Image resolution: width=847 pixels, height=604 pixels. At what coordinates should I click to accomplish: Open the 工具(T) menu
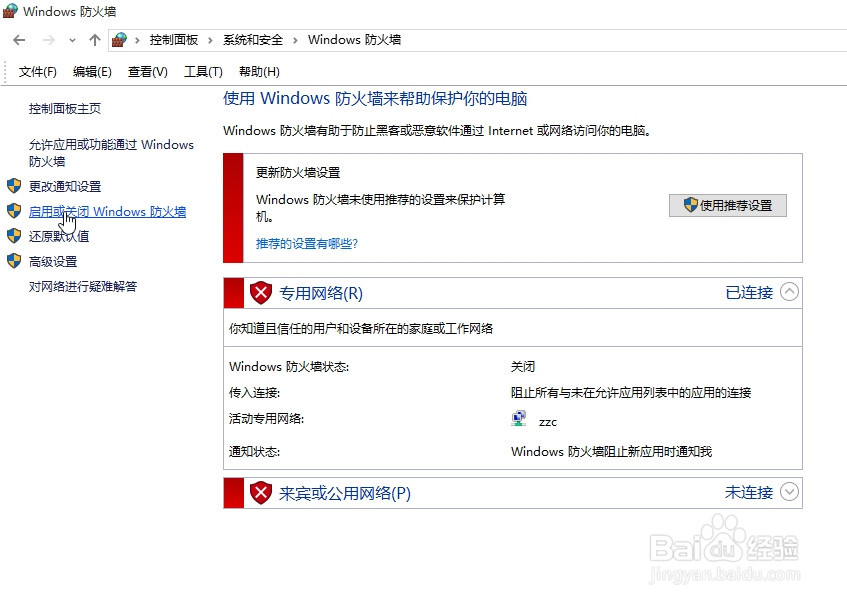(x=203, y=71)
